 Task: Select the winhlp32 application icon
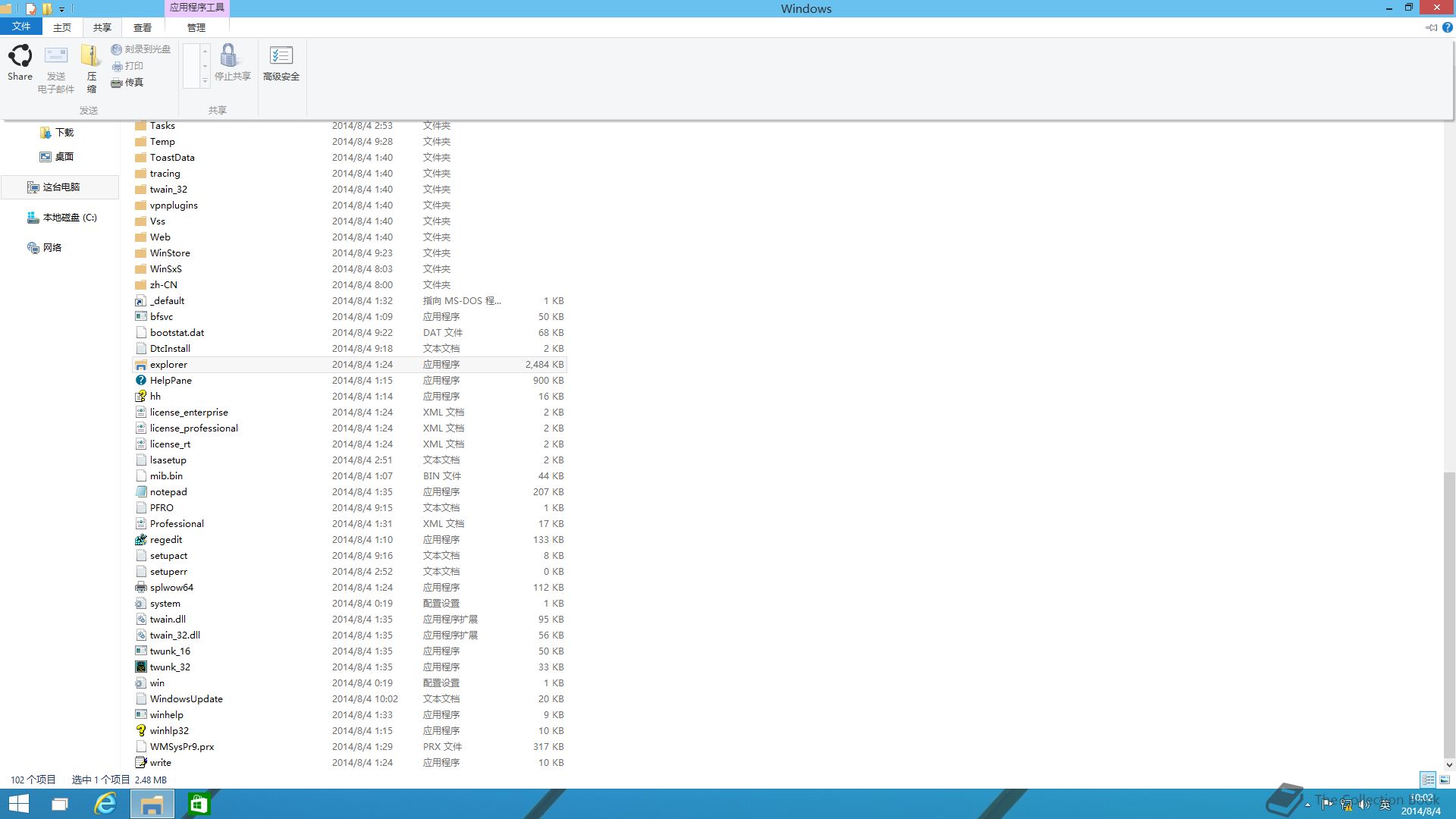coord(141,731)
